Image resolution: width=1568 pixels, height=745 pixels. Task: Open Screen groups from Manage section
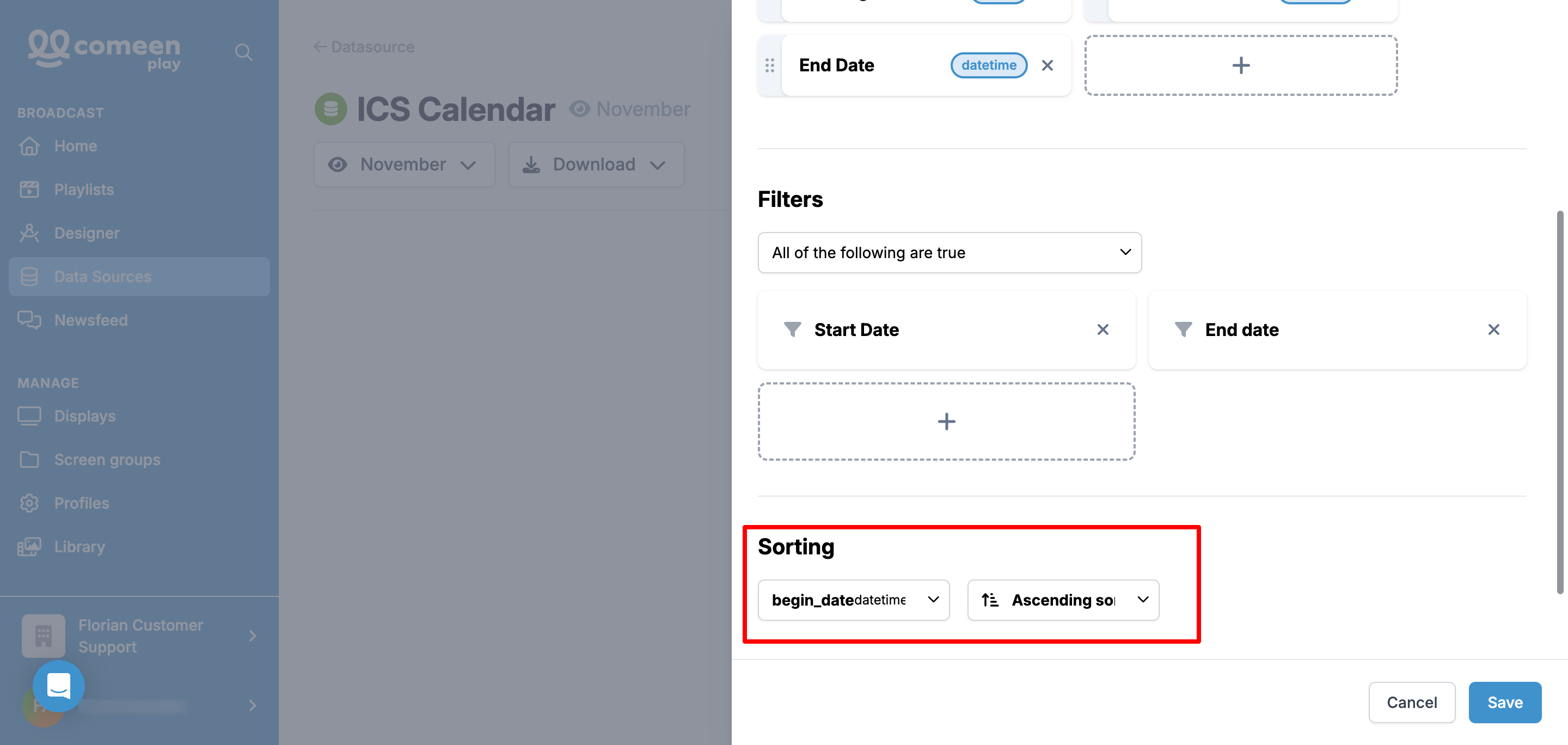[107, 460]
